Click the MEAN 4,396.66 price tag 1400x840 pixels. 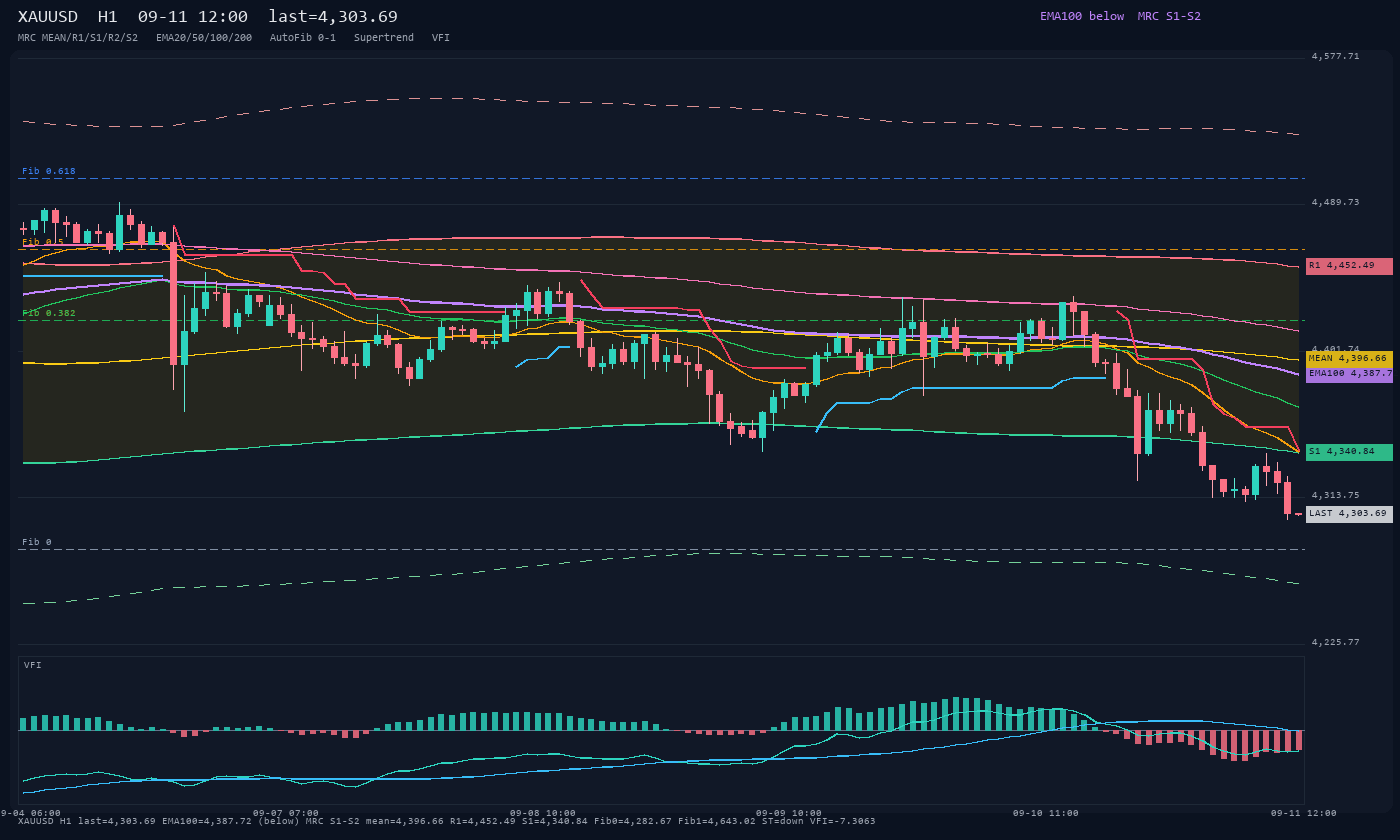click(1349, 358)
